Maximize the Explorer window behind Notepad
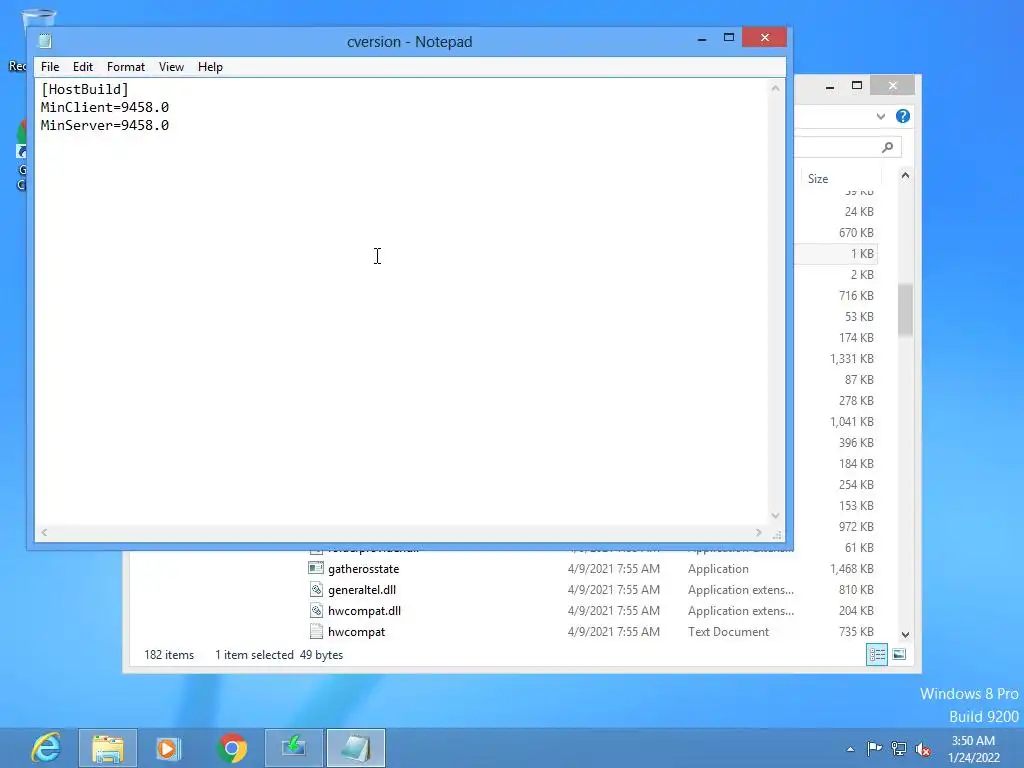 (x=857, y=86)
